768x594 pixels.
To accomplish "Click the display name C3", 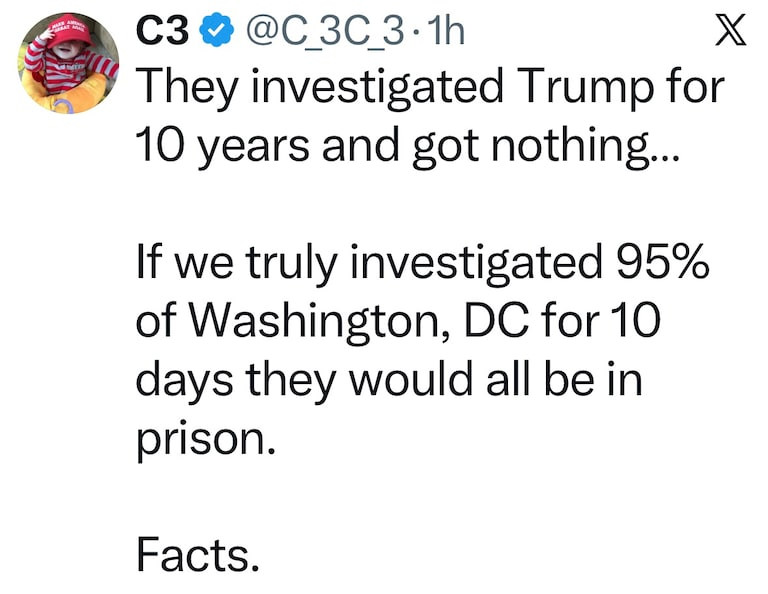I will [162, 33].
